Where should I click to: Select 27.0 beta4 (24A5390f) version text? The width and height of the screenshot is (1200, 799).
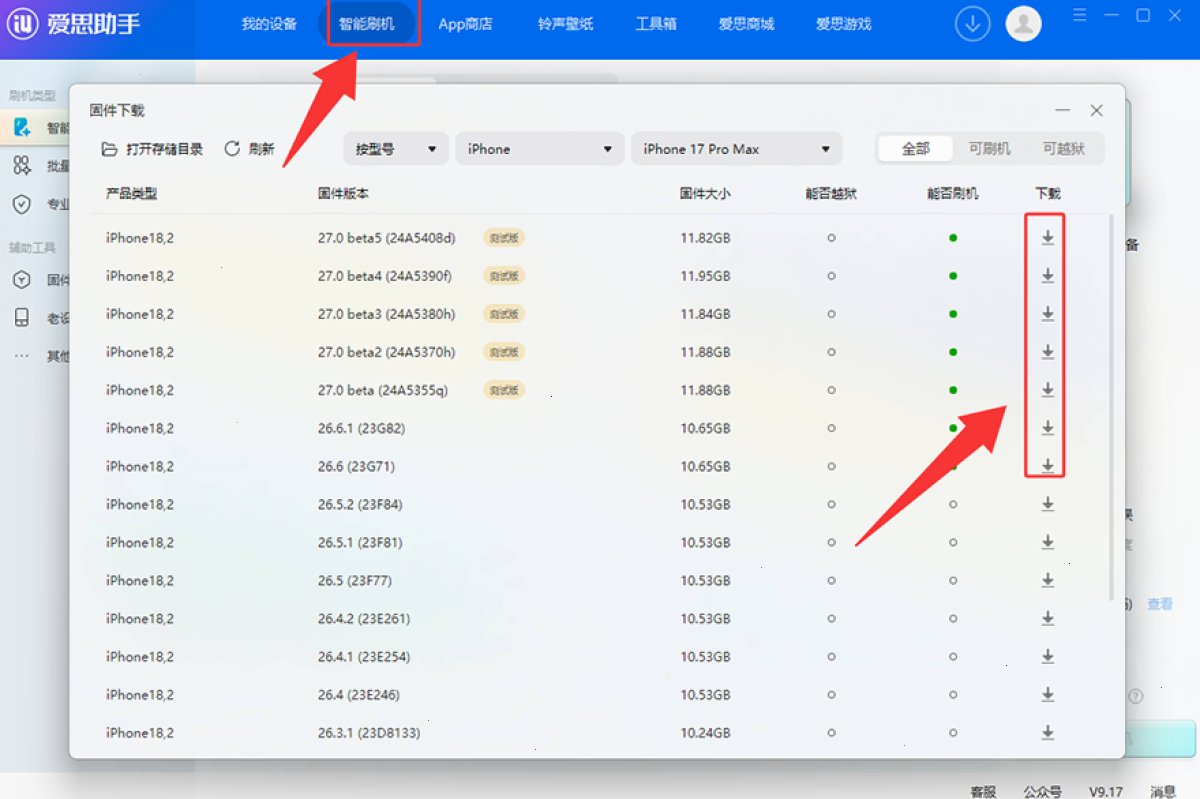[x=384, y=276]
